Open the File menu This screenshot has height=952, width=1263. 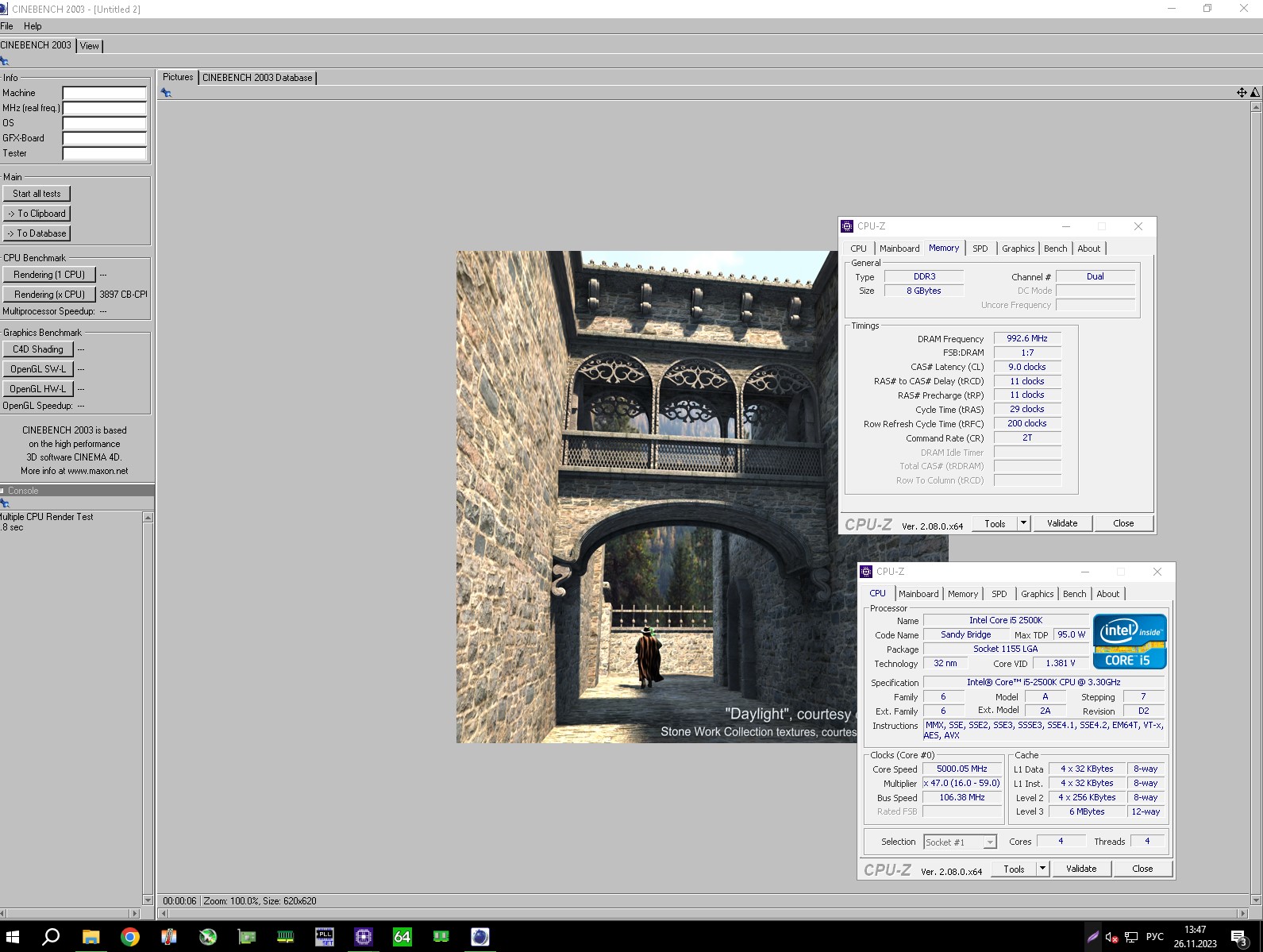click(7, 26)
